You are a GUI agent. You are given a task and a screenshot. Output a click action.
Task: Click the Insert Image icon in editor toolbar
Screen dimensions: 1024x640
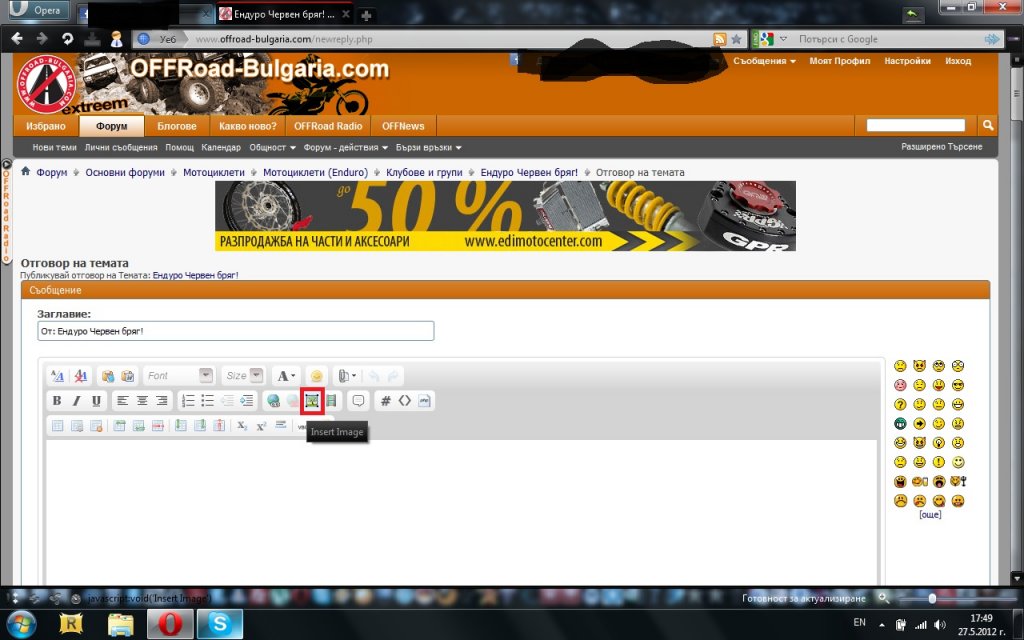pyautogui.click(x=312, y=400)
